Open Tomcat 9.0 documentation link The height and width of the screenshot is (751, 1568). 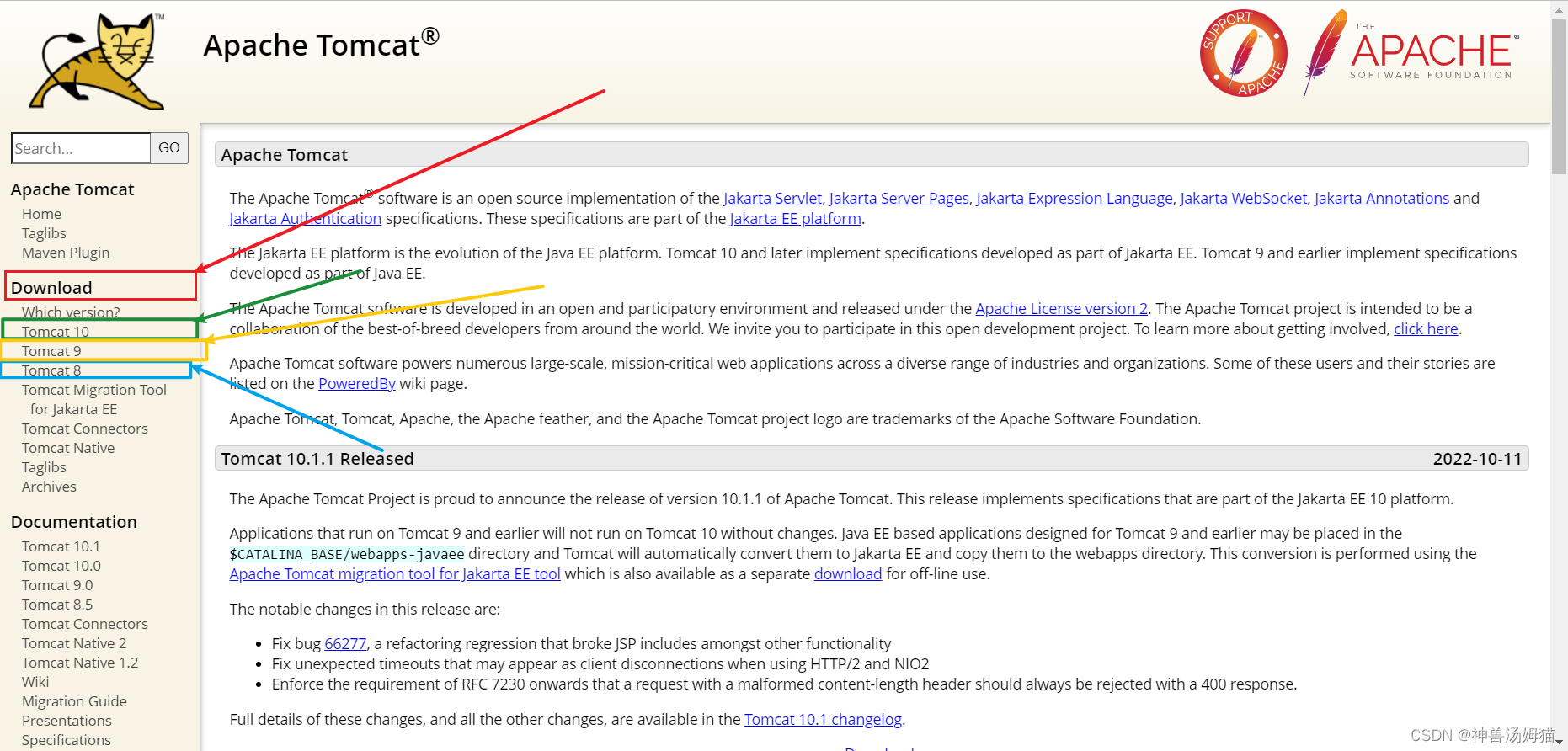pos(57,585)
